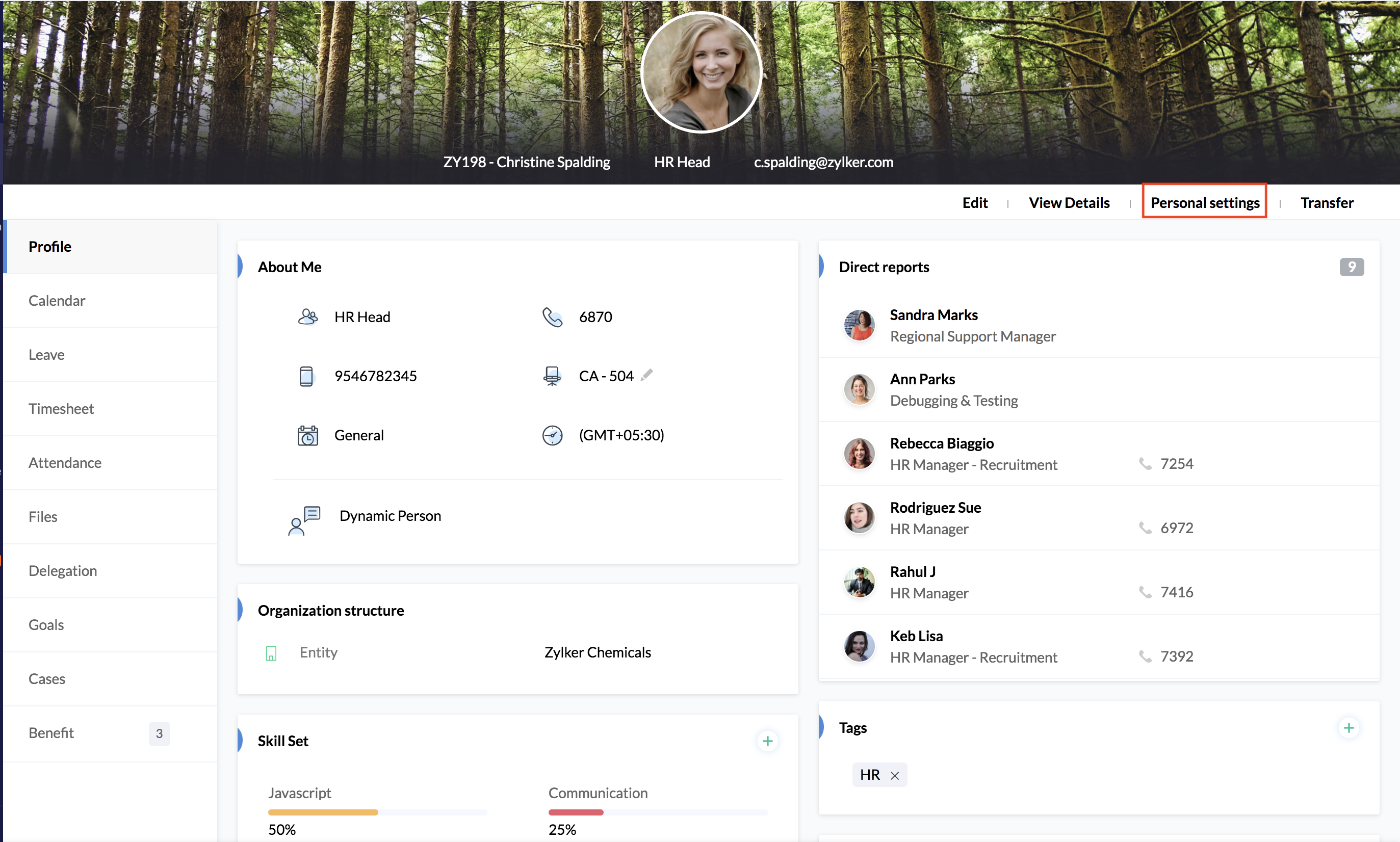Click the phone icon next to 6870

[x=552, y=317]
